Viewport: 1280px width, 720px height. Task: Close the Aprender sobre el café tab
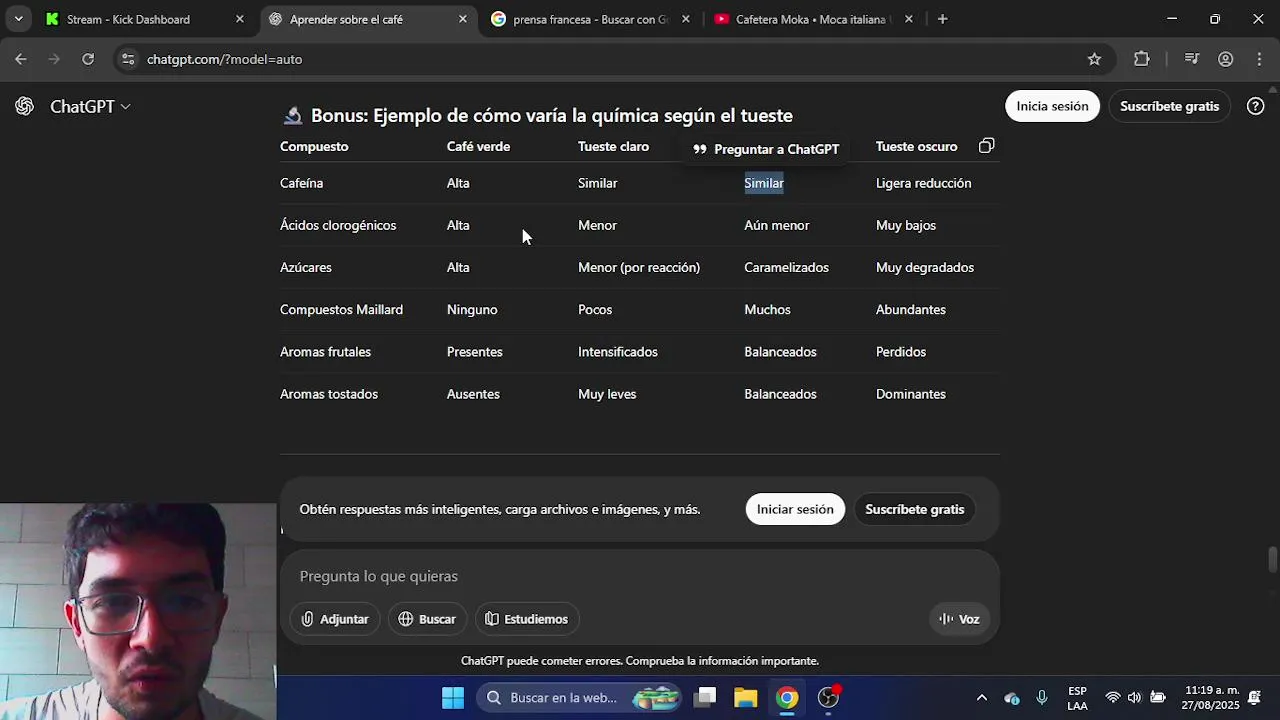(x=462, y=19)
